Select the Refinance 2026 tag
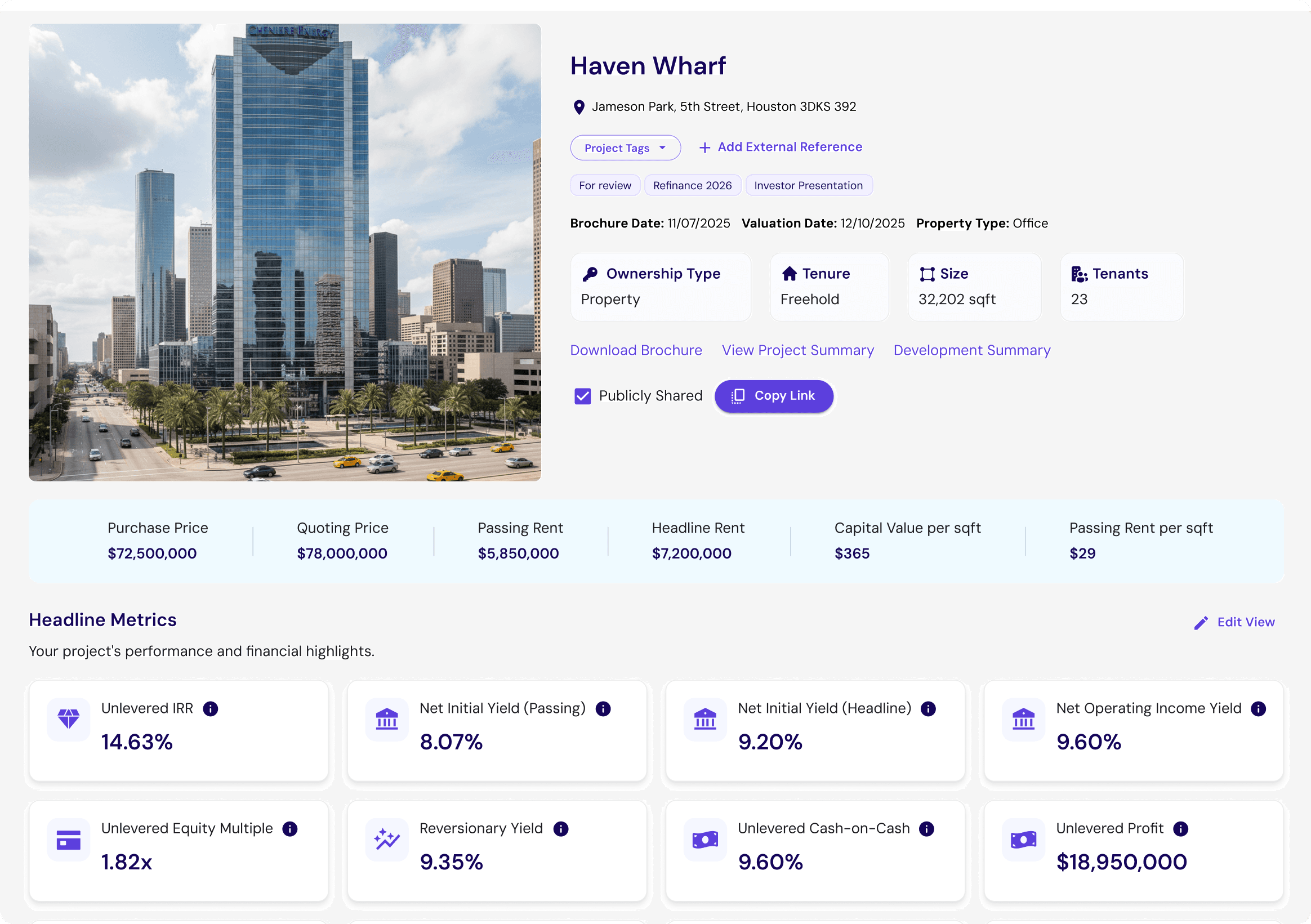Image resolution: width=1311 pixels, height=924 pixels. (692, 186)
